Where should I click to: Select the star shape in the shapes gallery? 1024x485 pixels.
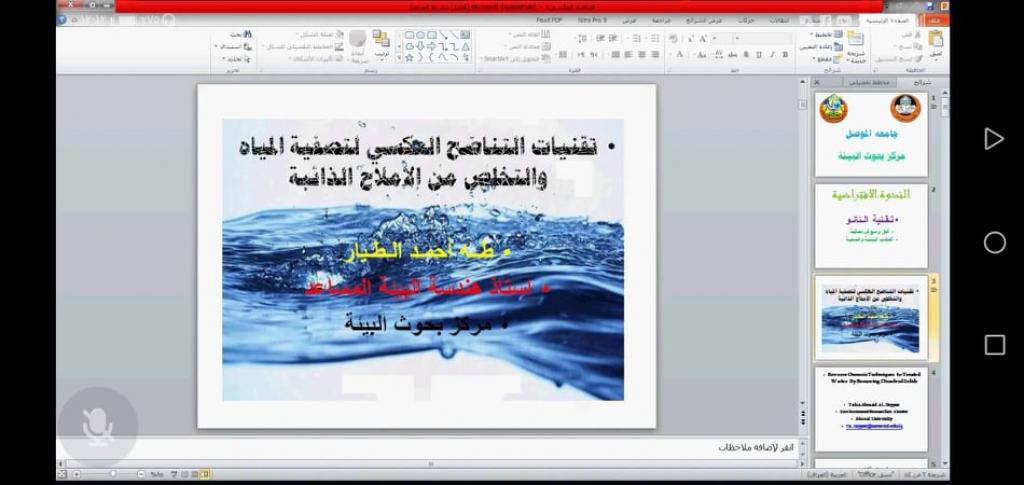(410, 57)
